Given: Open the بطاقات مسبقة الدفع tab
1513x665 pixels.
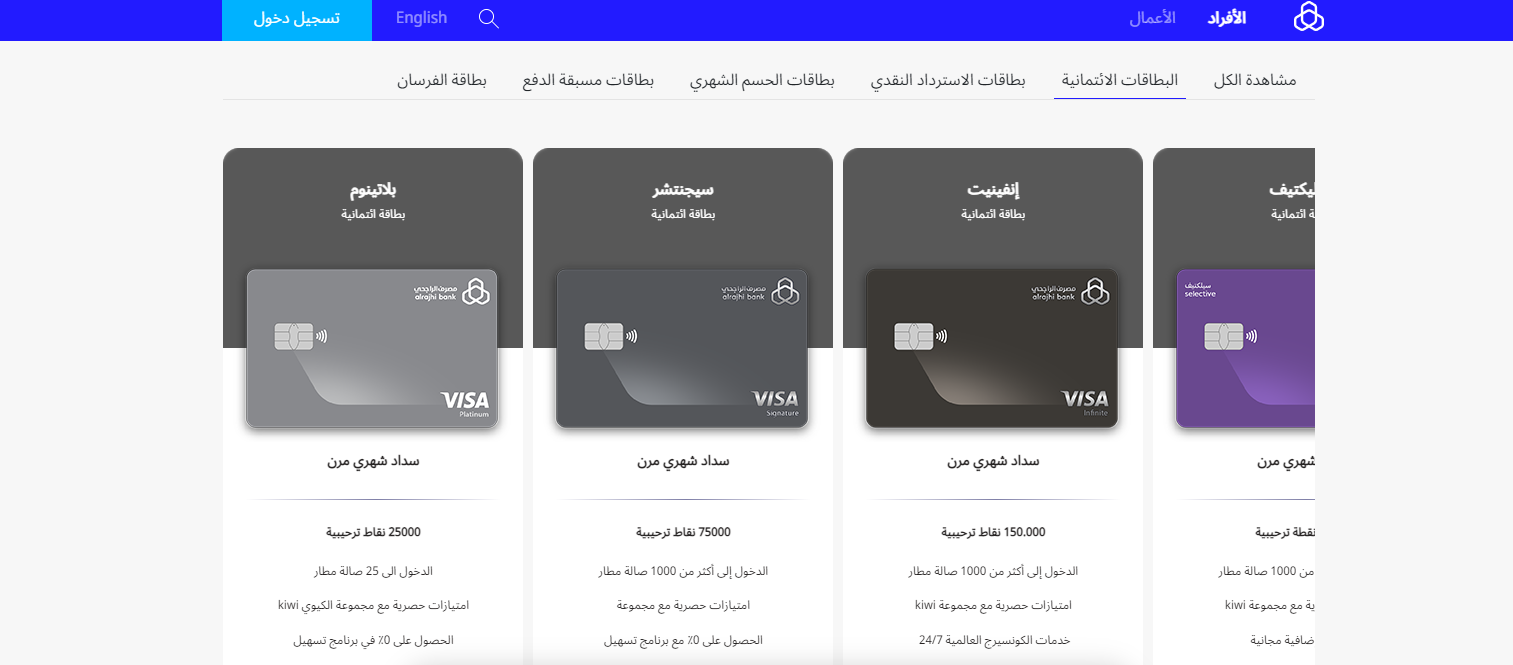Looking at the screenshot, I should click(x=588, y=80).
